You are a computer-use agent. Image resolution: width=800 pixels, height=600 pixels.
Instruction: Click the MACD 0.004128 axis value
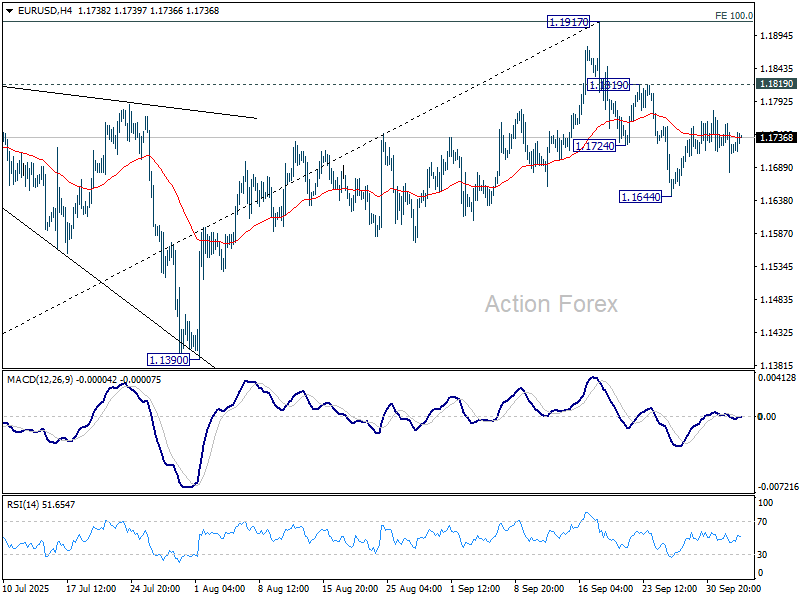(x=776, y=377)
